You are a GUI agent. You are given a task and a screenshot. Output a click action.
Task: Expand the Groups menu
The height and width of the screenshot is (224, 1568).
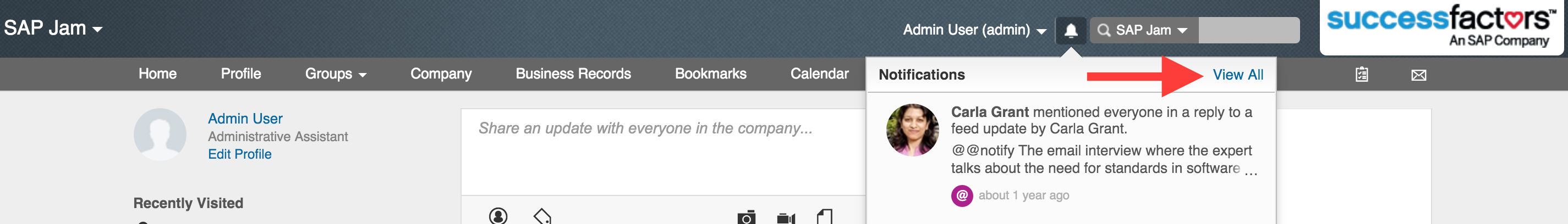click(336, 74)
